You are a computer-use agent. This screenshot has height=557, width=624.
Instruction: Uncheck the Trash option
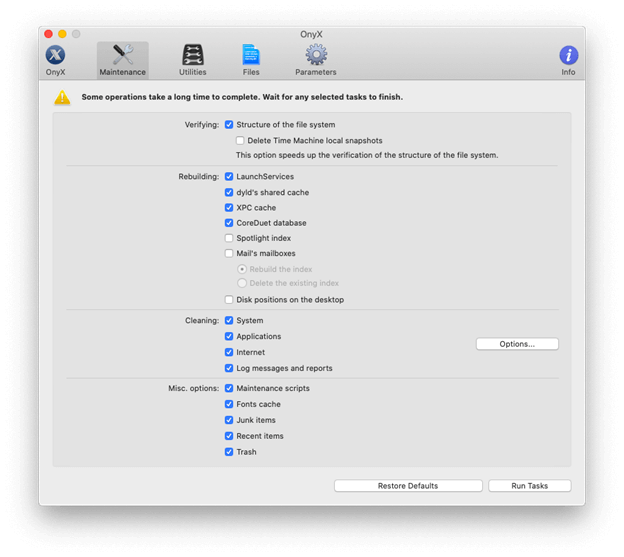point(229,452)
